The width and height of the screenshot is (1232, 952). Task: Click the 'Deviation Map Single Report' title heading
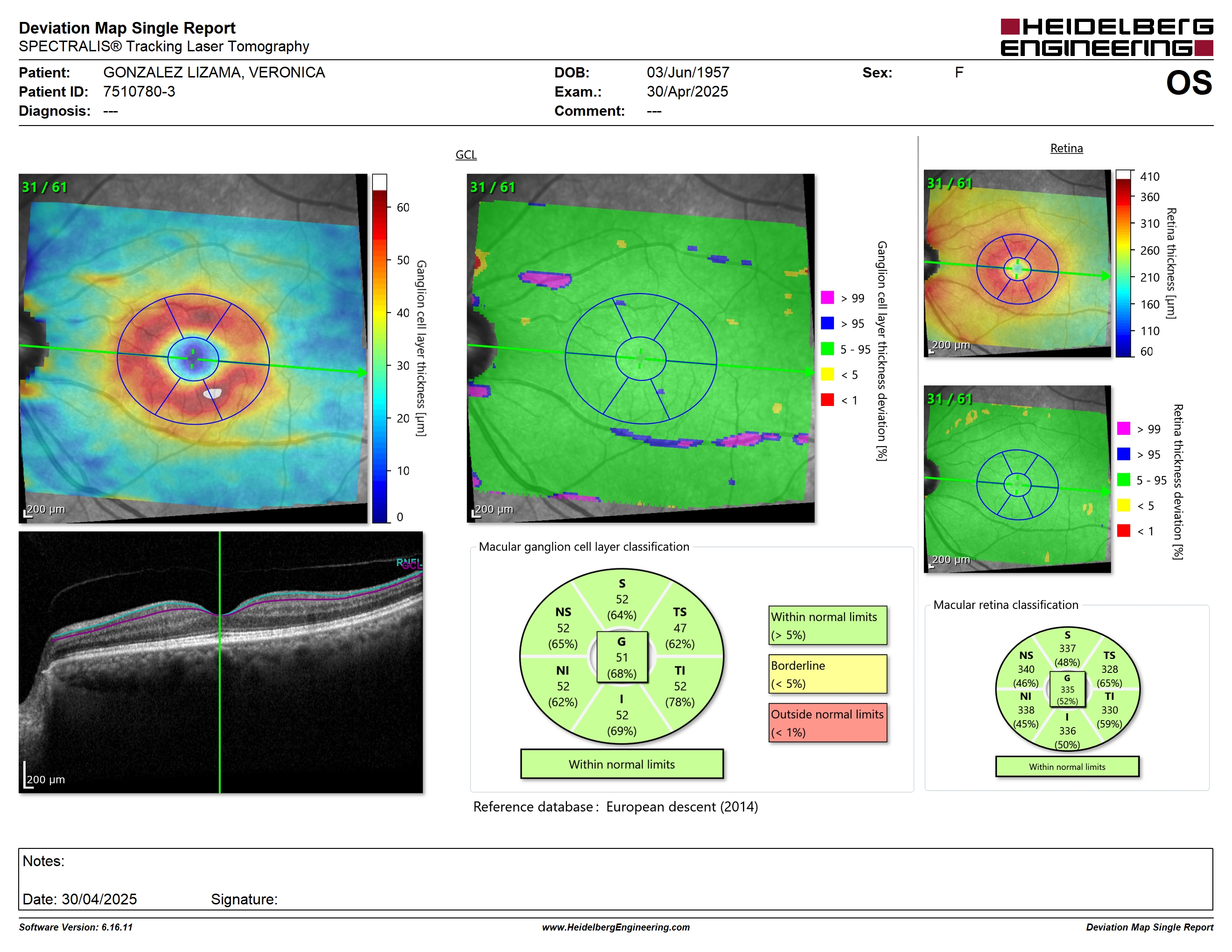[x=127, y=28]
